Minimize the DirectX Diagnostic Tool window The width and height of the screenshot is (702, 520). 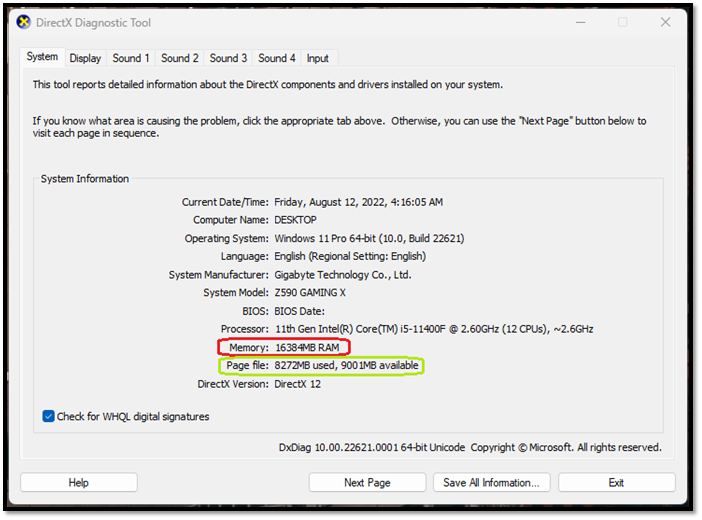coord(581,22)
